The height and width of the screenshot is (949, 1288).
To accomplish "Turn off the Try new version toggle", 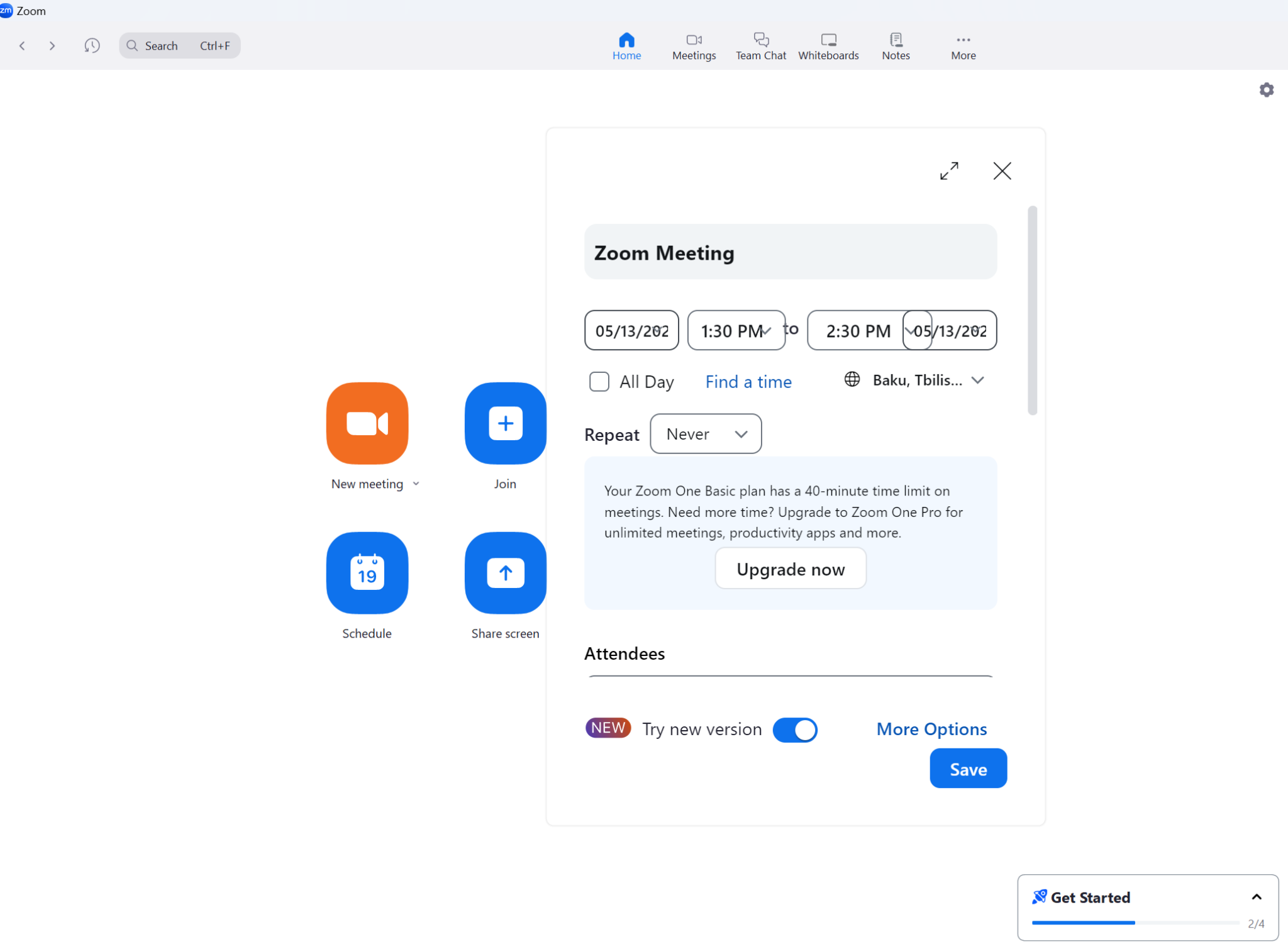I will pos(794,730).
